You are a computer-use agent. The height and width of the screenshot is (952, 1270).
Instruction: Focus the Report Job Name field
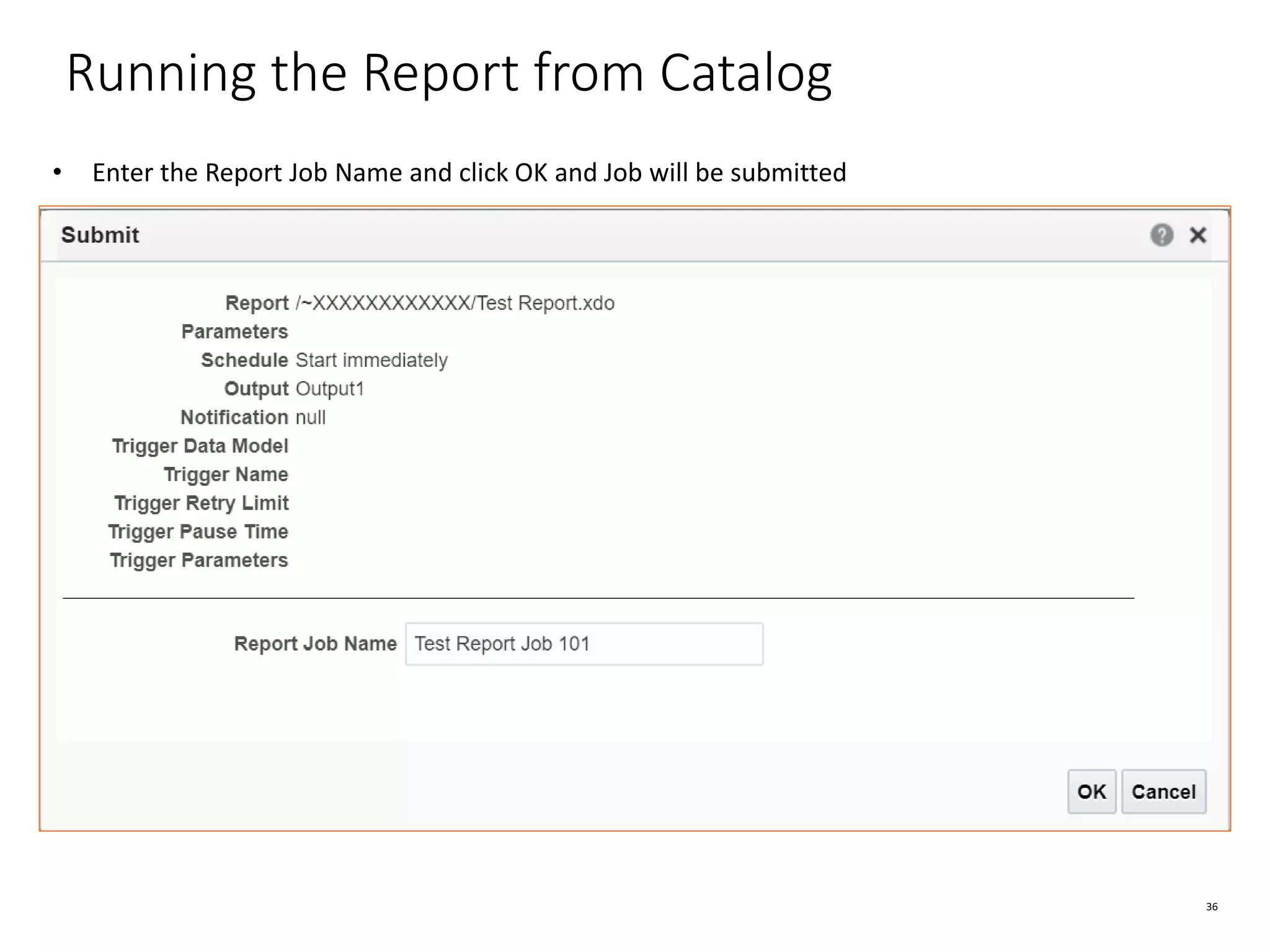(x=584, y=644)
